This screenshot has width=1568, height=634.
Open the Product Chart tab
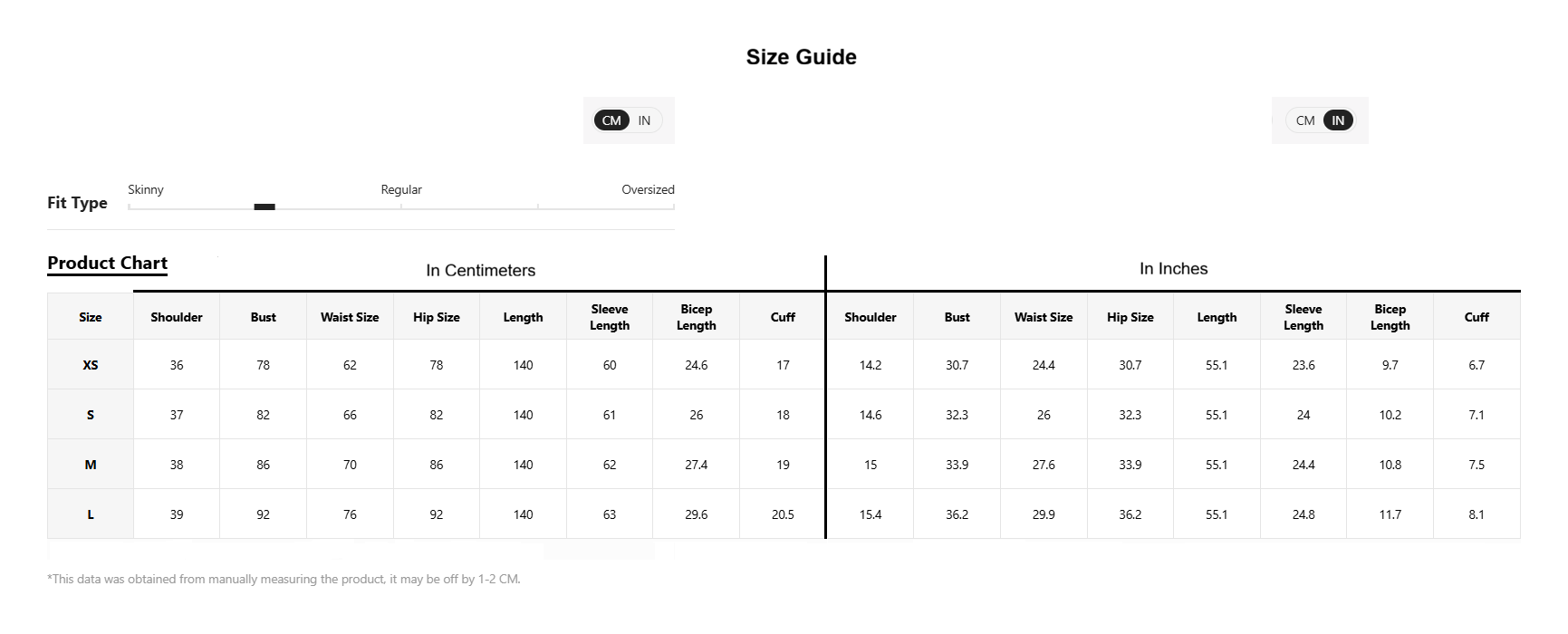coord(107,264)
